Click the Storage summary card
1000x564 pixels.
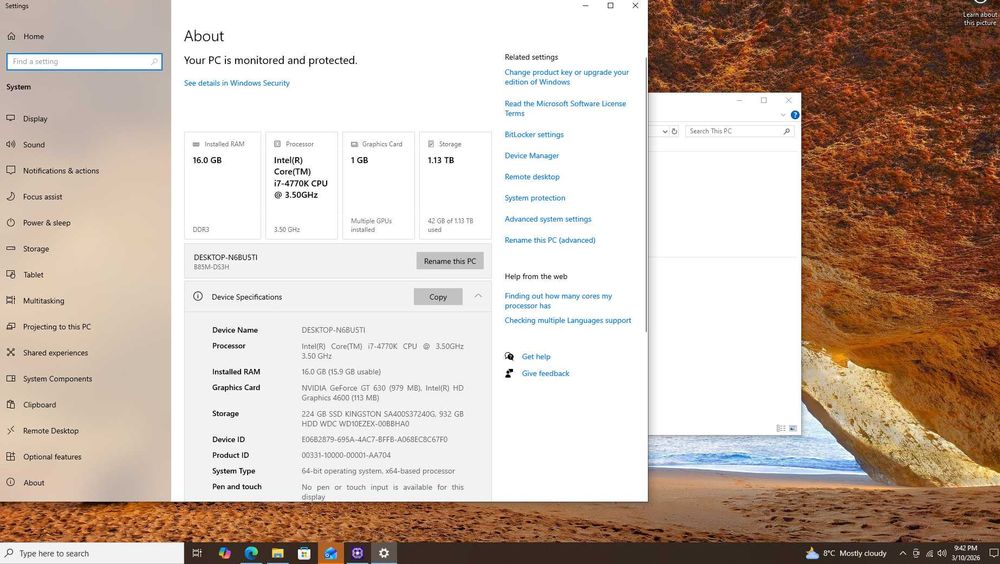(455, 185)
